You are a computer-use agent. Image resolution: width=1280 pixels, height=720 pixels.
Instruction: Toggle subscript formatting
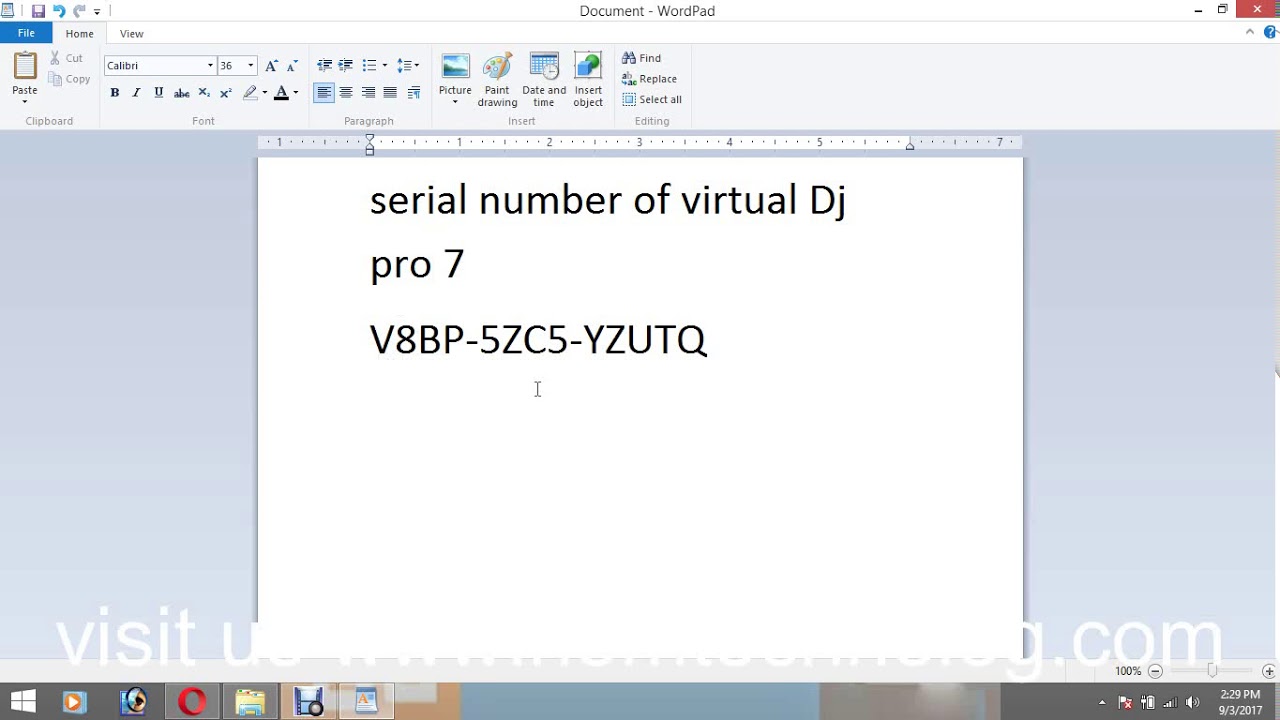pos(204,93)
